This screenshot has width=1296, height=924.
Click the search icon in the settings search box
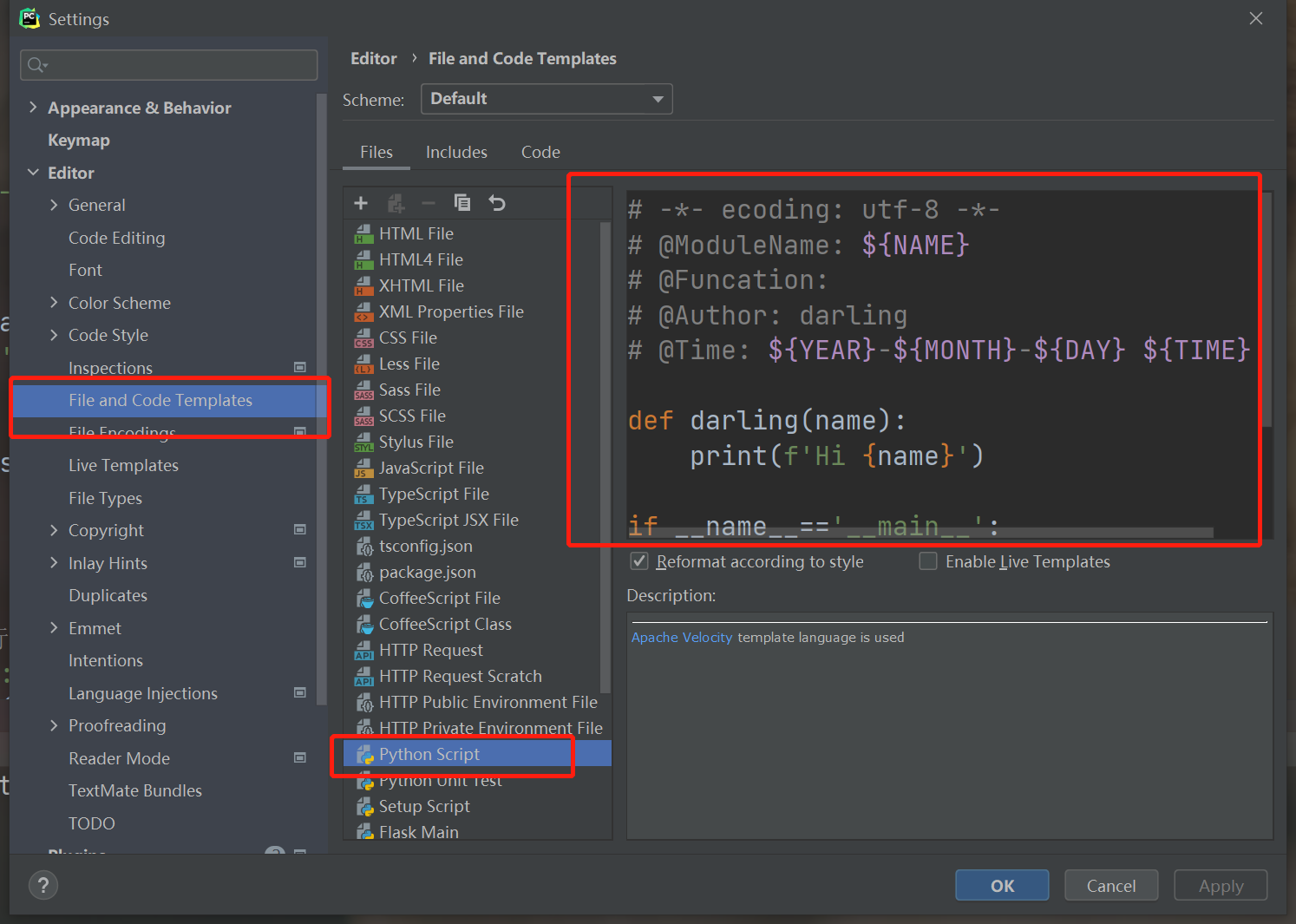(x=37, y=65)
